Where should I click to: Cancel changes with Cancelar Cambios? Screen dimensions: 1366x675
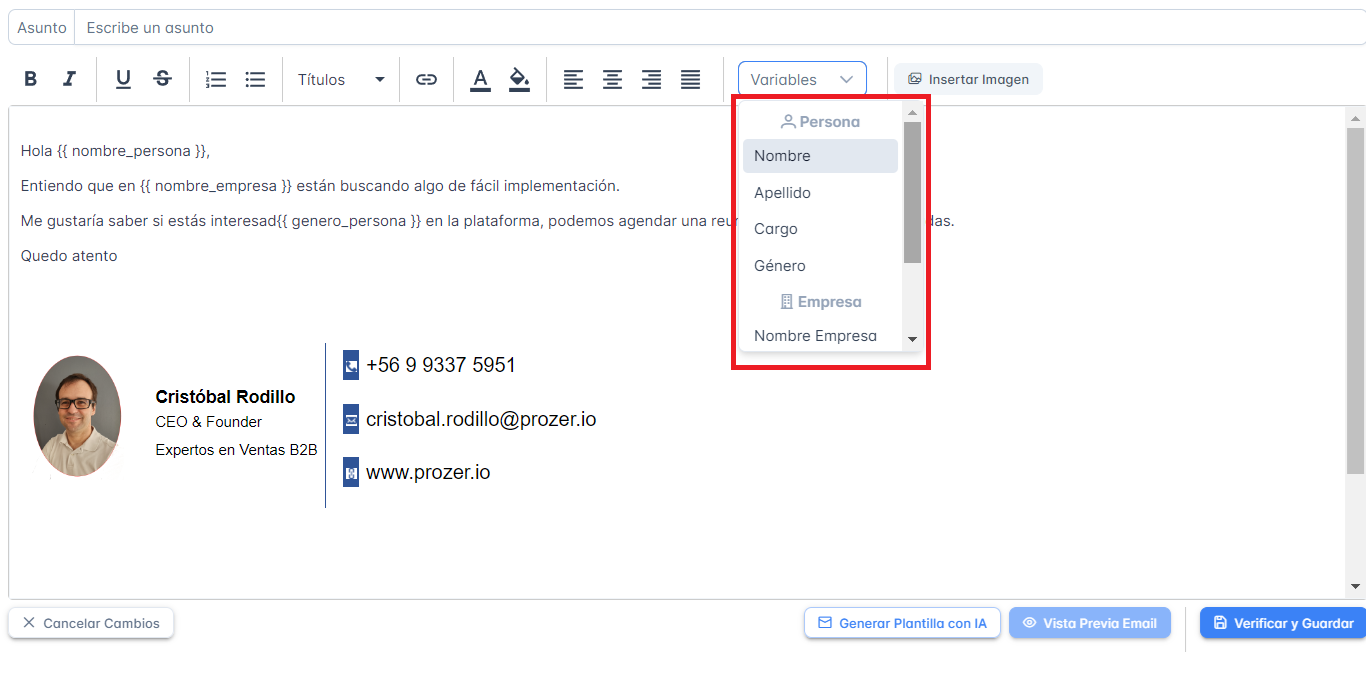91,623
